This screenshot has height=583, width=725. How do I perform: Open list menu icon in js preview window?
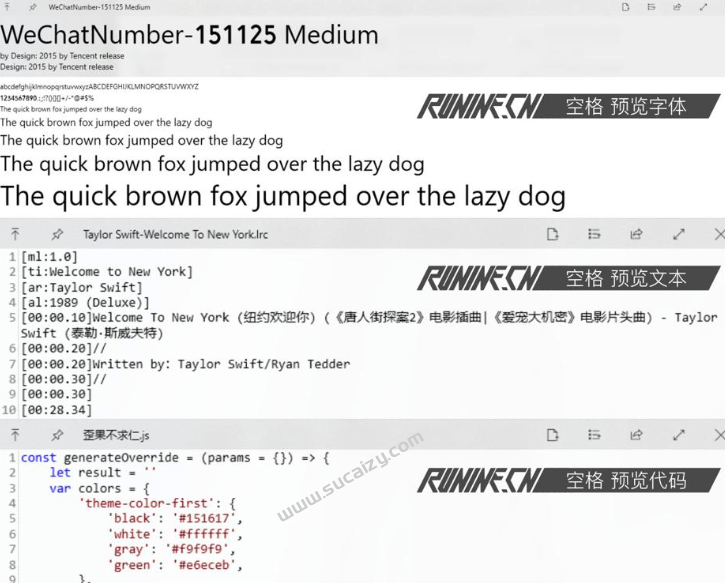pyautogui.click(x=594, y=435)
